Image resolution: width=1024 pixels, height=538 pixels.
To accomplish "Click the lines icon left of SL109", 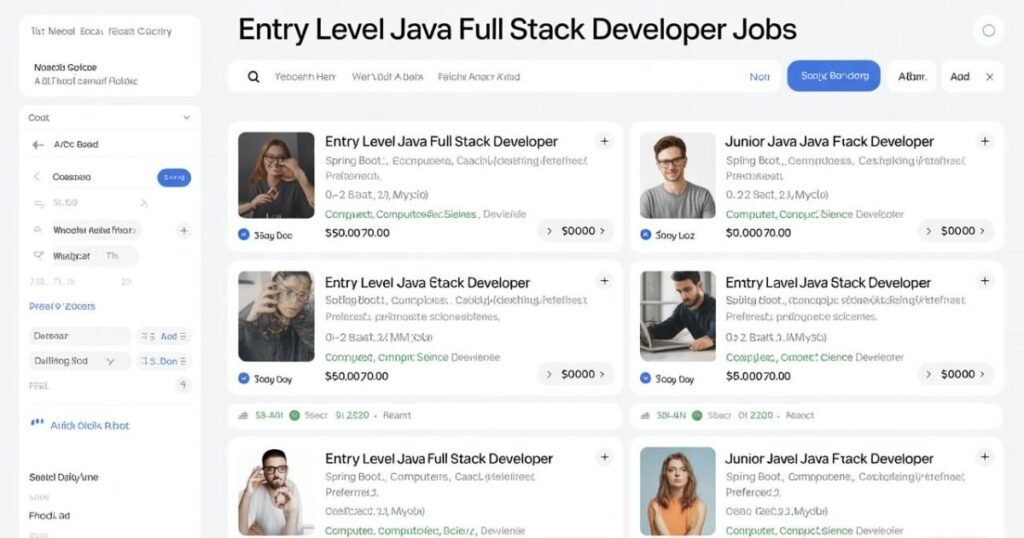I will click(x=39, y=204).
